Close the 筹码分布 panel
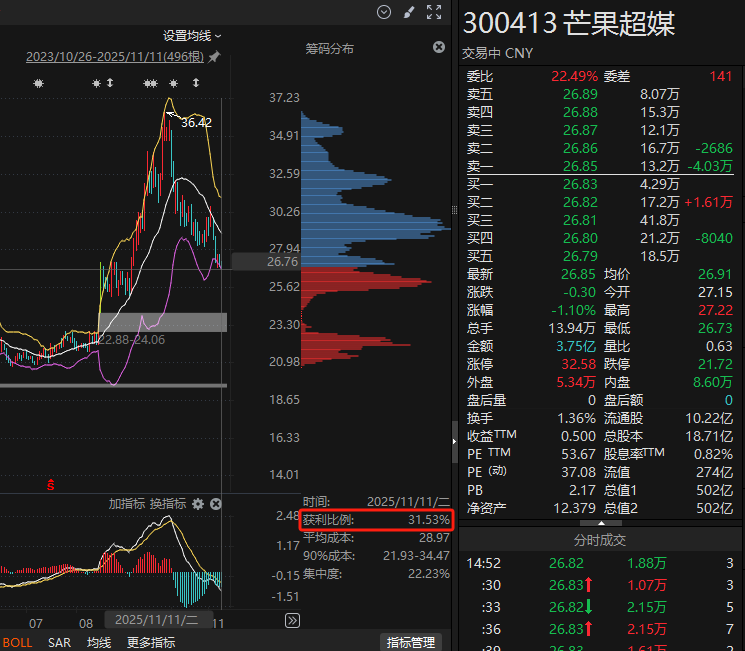The height and width of the screenshot is (651, 745). point(439,47)
